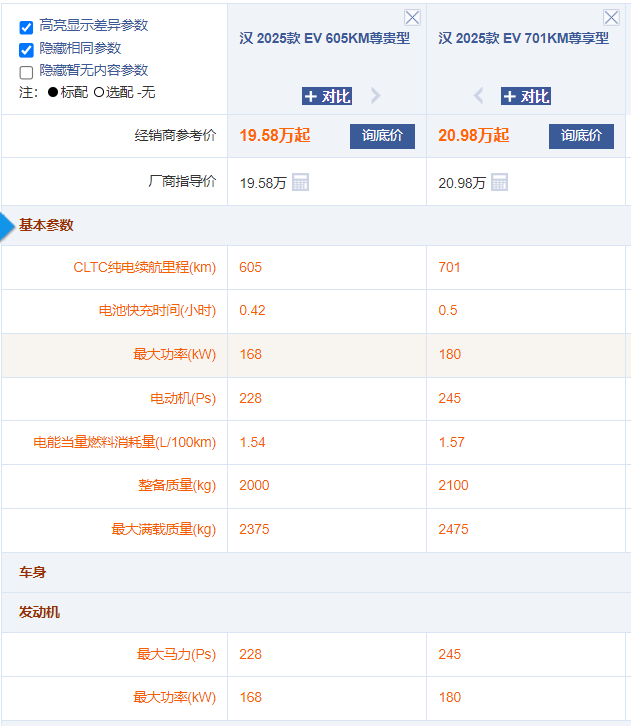This screenshot has height=726, width=631.
Task: Uncheck 隐藏相同参数 option
Action: (x=27, y=49)
